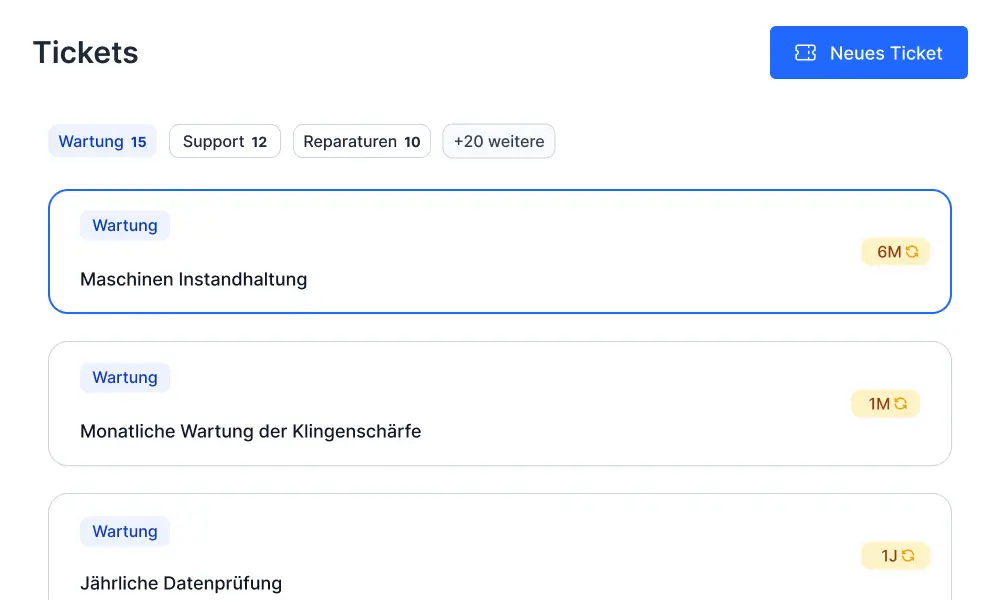Screen dimensions: 1000x600
Task: Open the Jährliche Datenprüfung ticket
Action: coord(181,583)
